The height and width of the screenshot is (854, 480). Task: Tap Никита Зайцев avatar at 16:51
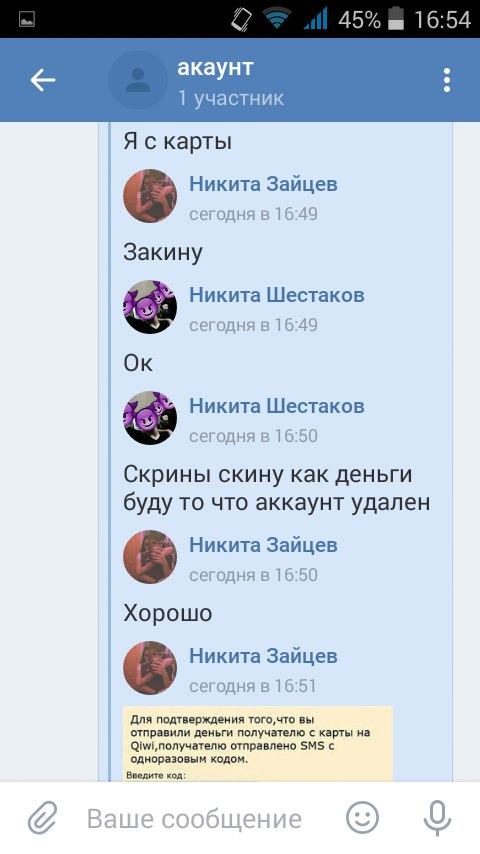(x=150, y=668)
